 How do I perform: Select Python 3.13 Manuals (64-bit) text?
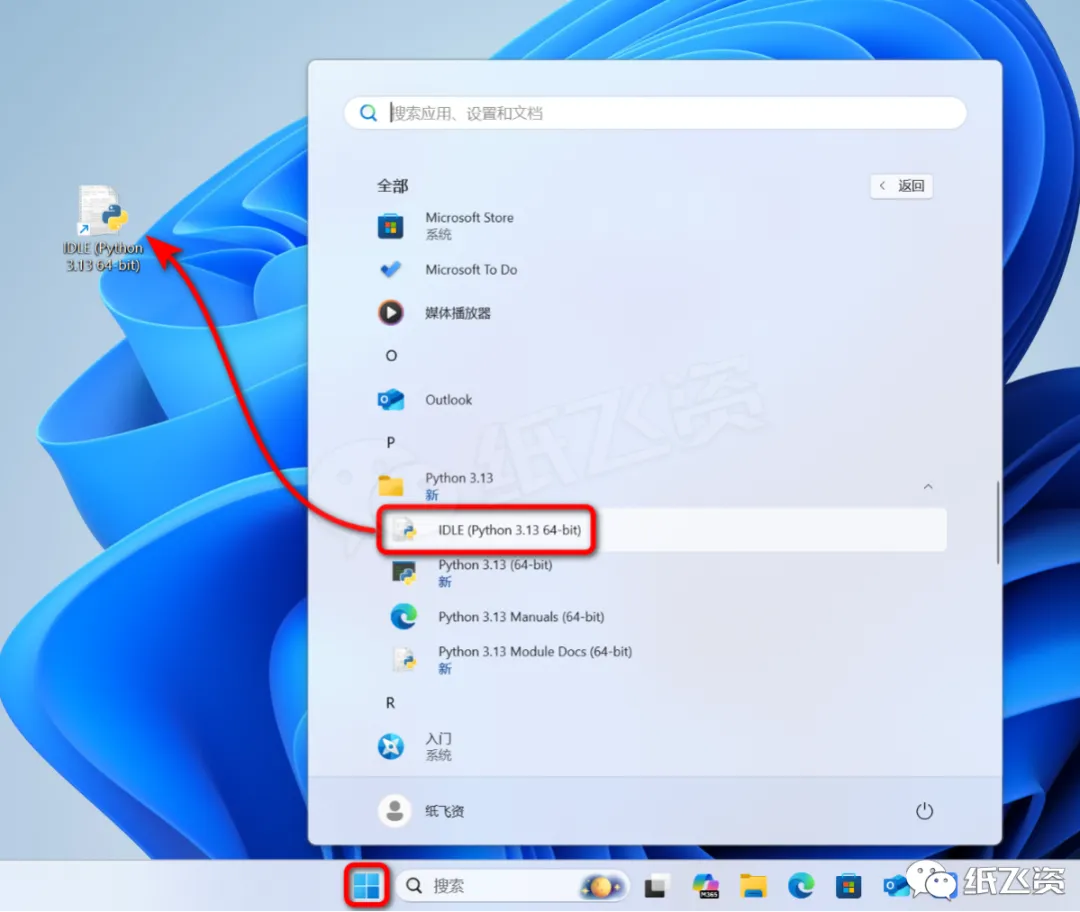(521, 617)
